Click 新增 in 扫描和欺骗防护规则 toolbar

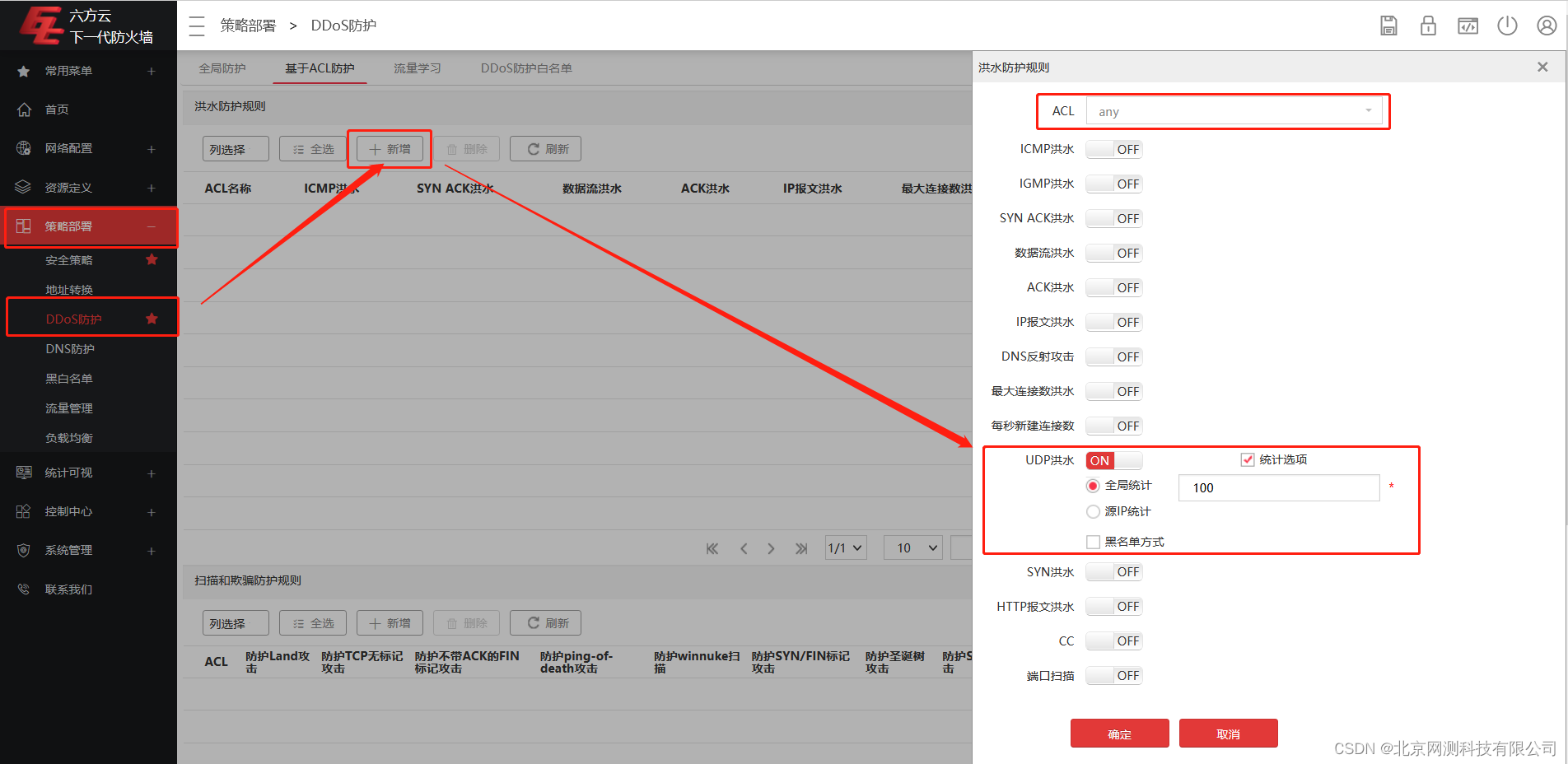click(390, 623)
